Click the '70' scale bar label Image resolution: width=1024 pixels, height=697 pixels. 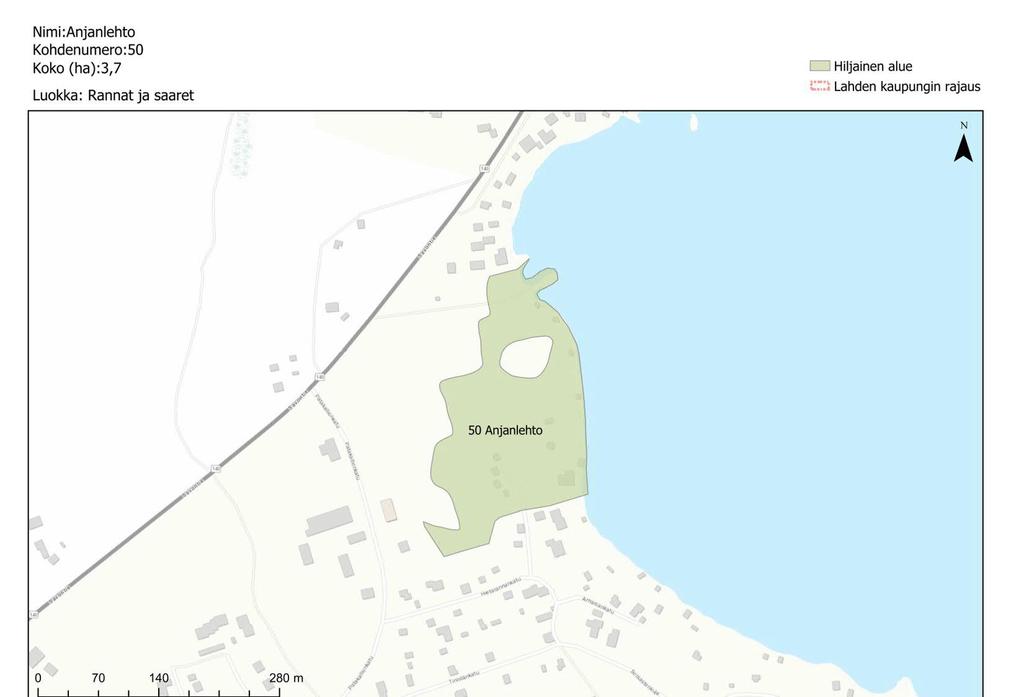[x=98, y=678]
